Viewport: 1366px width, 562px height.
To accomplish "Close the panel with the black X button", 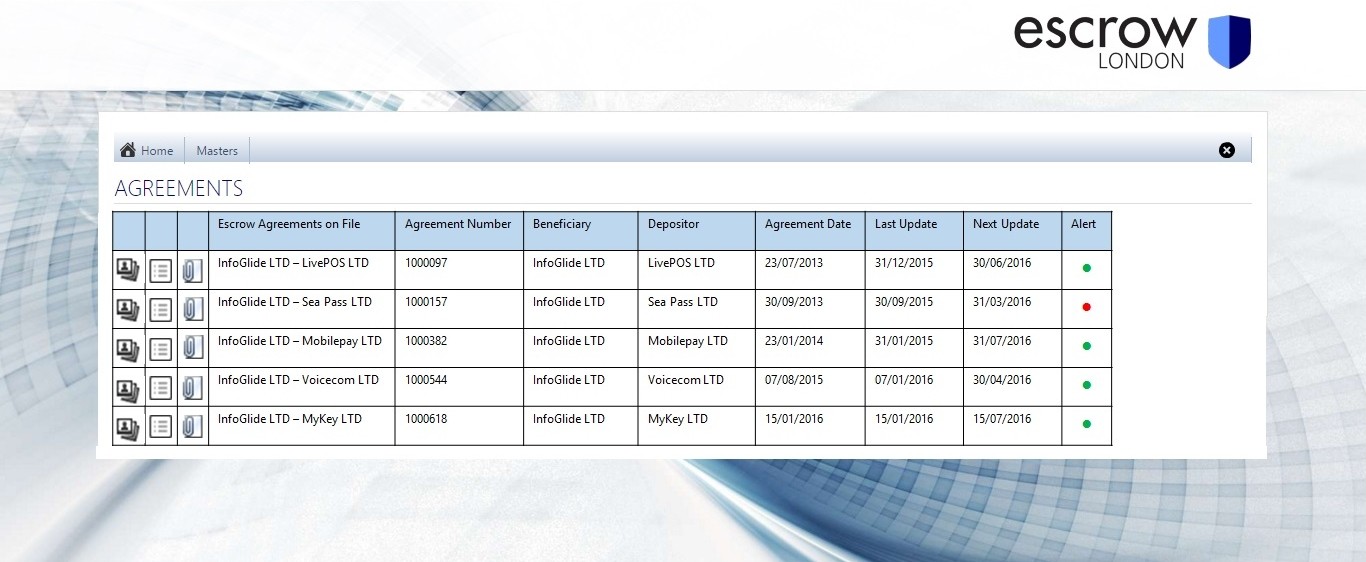I will point(1227,150).
